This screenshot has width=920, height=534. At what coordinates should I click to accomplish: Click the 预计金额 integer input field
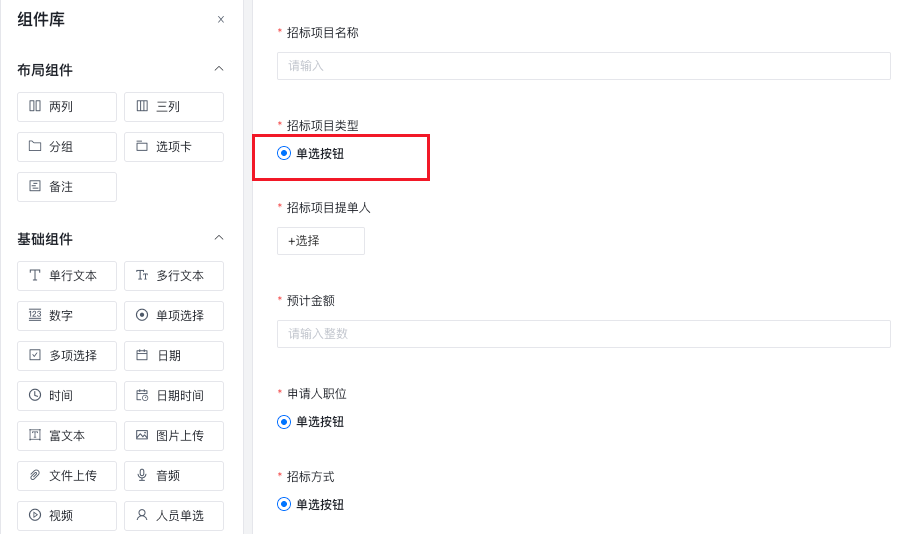pos(583,334)
